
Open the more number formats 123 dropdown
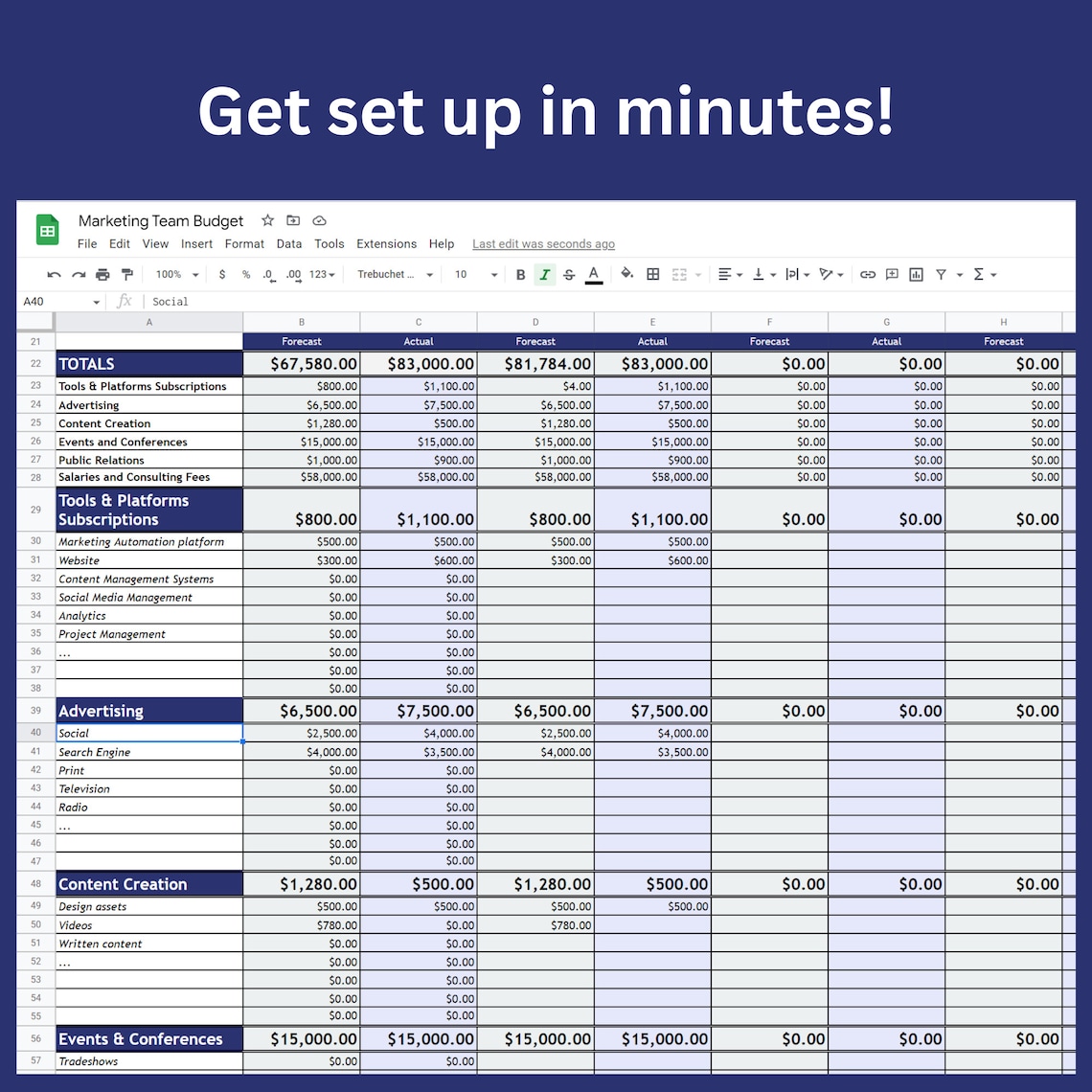point(320,274)
